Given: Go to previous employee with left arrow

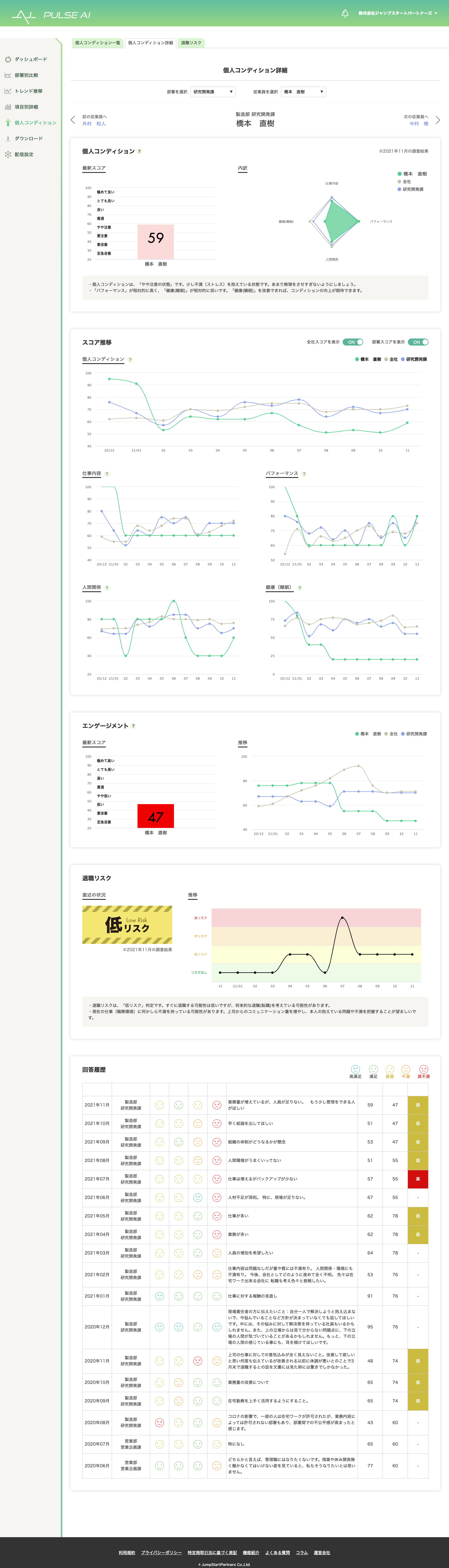Looking at the screenshot, I should click(x=73, y=120).
